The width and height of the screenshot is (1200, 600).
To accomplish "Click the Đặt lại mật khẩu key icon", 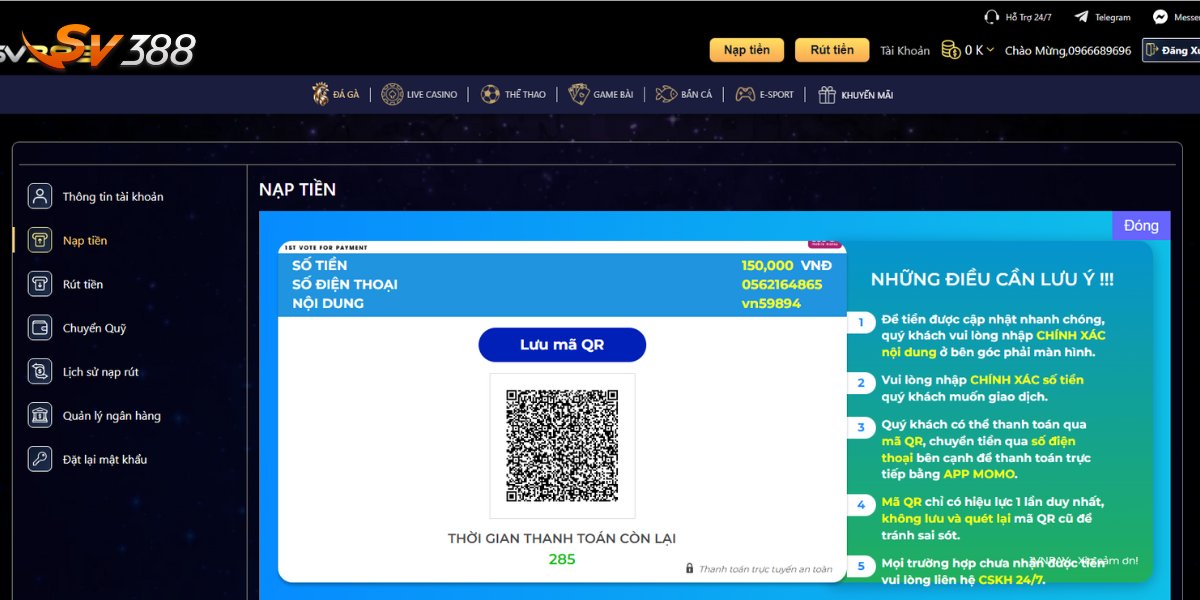I will [40, 459].
